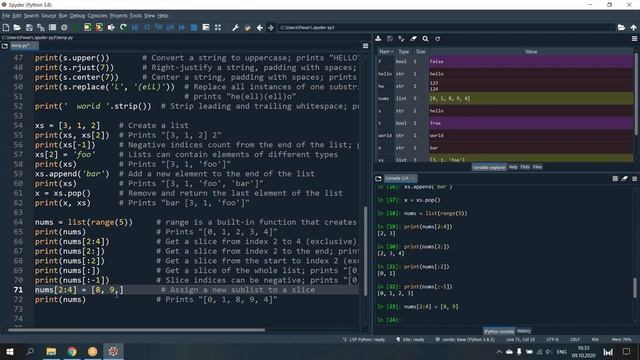Open the Edit menu
The width and height of the screenshot is (640, 360).
click(x=17, y=16)
